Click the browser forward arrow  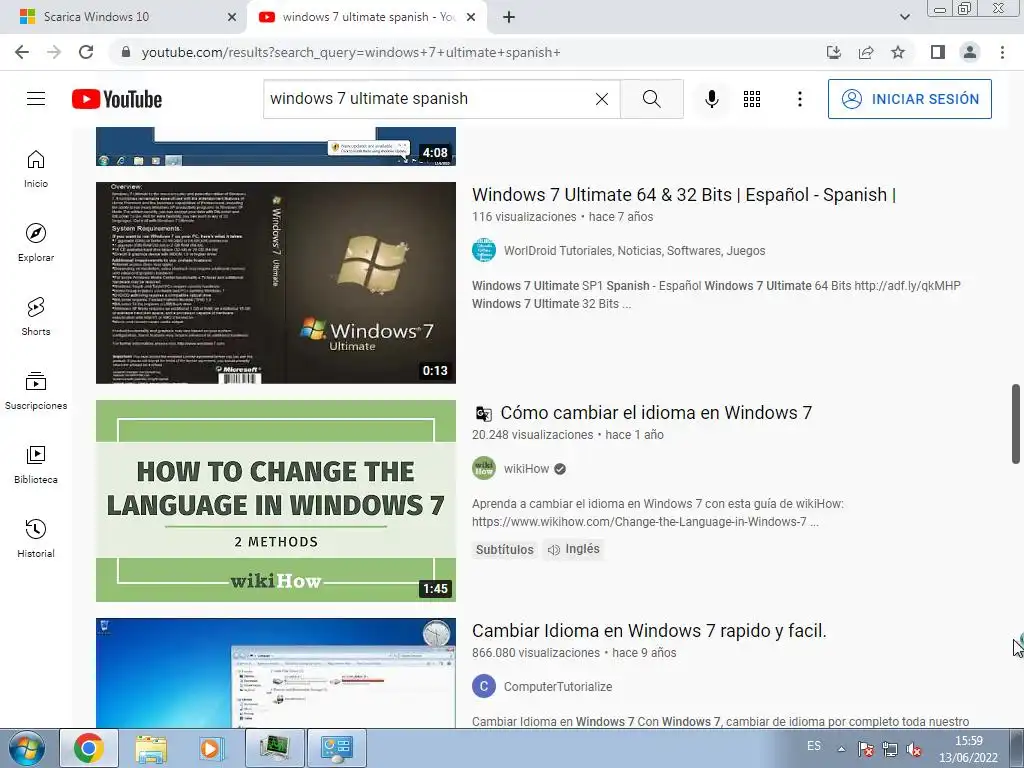[54, 52]
